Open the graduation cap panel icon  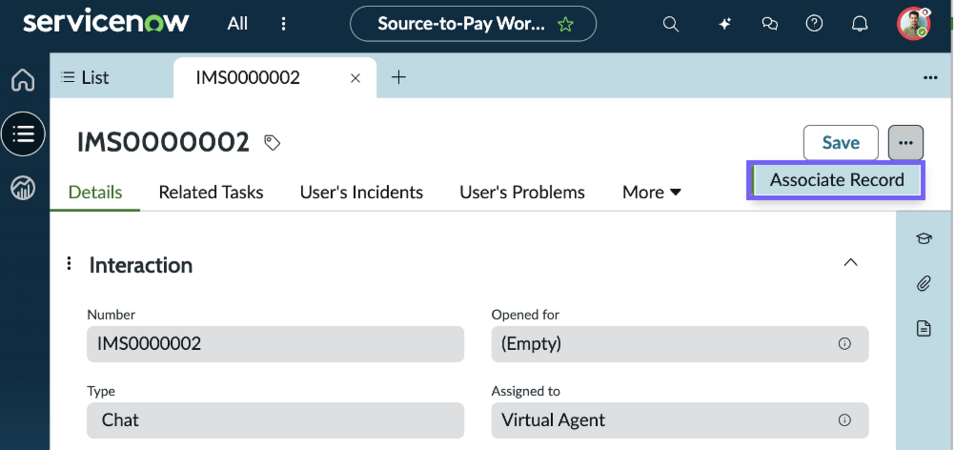coord(924,238)
